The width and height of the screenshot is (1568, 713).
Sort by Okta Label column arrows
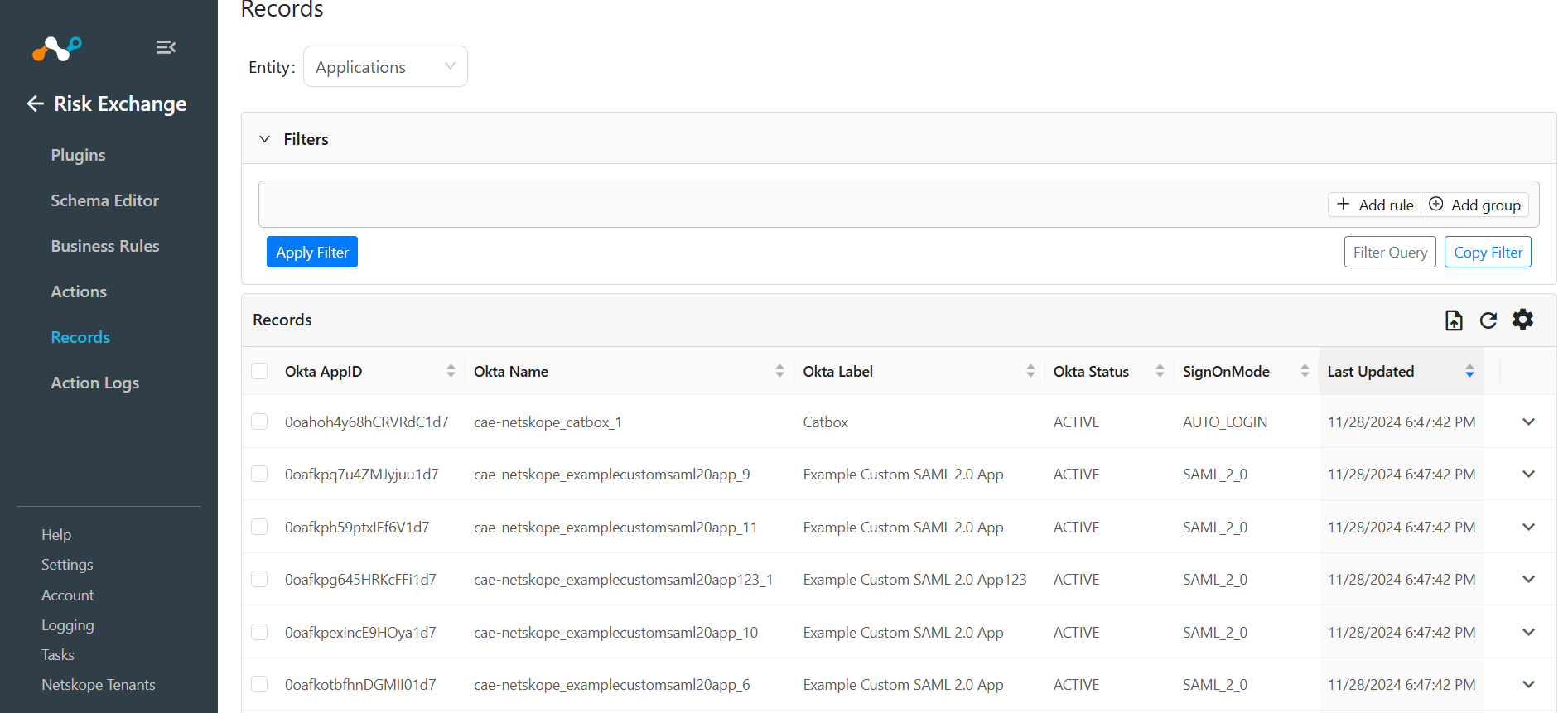pyautogui.click(x=1030, y=371)
